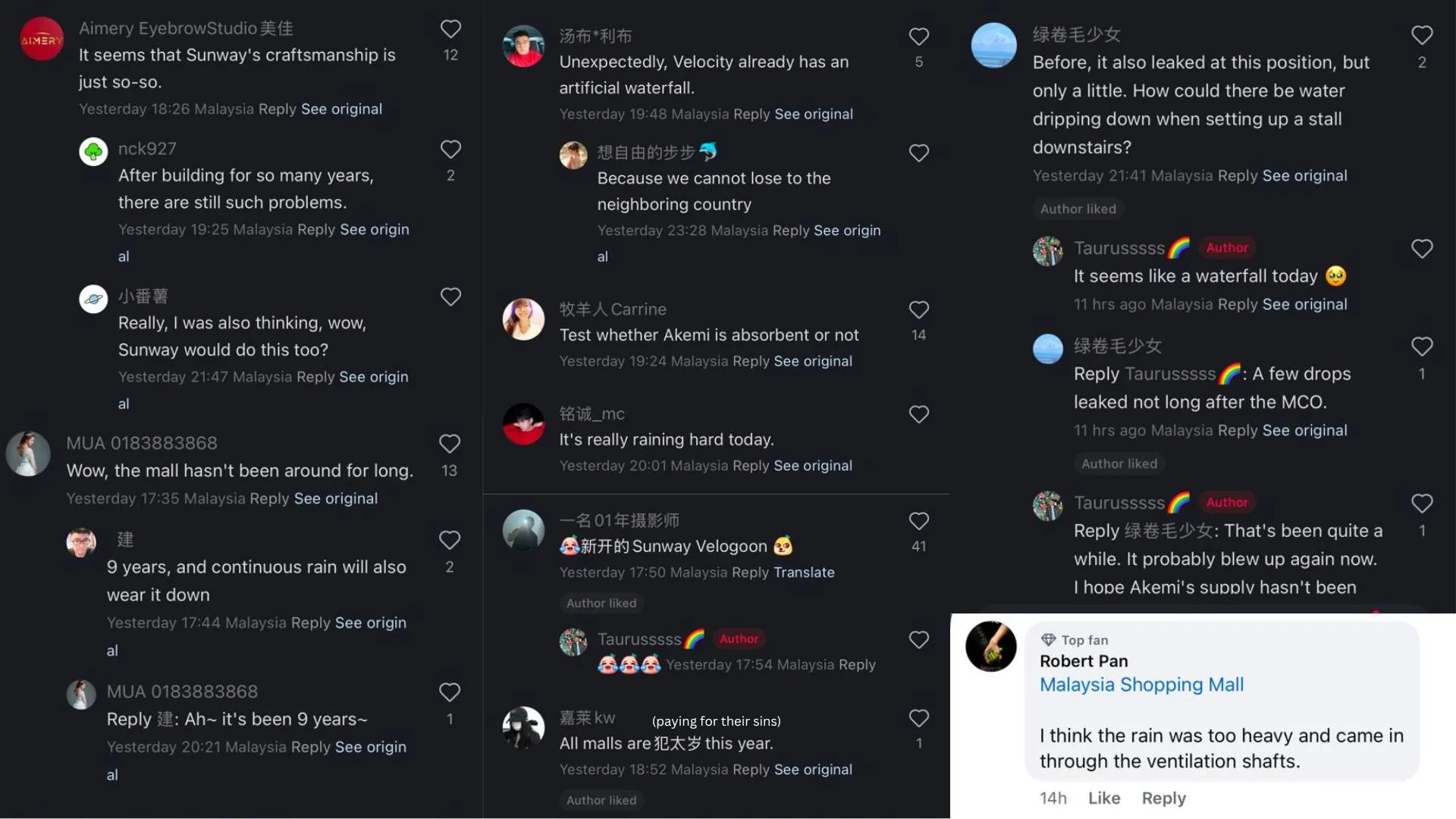This screenshot has height=819, width=1456.
Task: Open Robert Pan's profile picture
Action: tap(990, 646)
